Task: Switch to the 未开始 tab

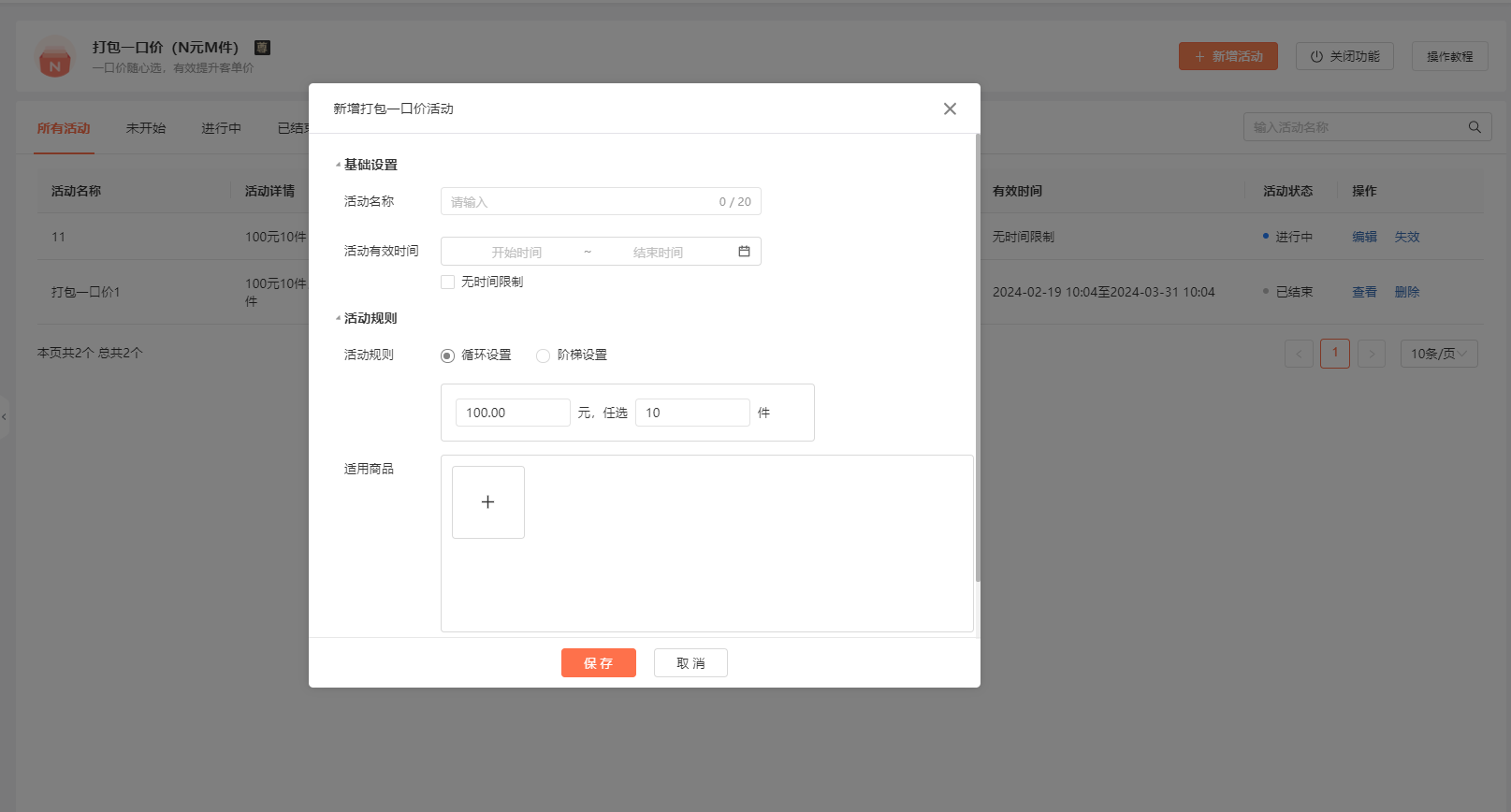Action: [x=146, y=128]
